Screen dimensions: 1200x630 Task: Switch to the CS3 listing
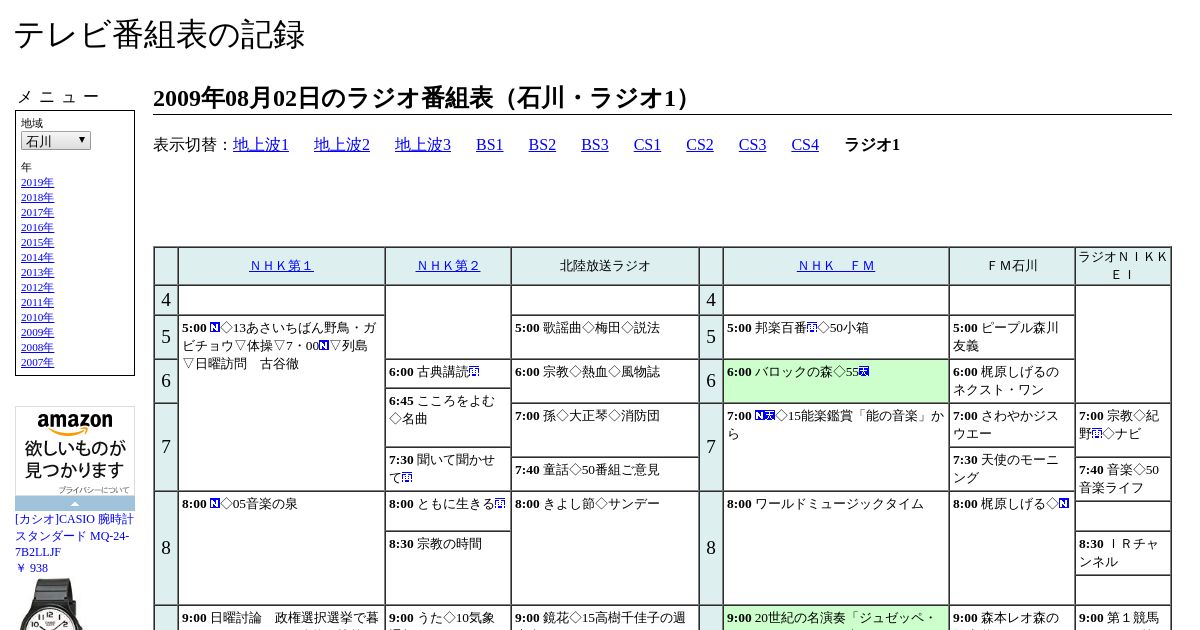pos(752,145)
